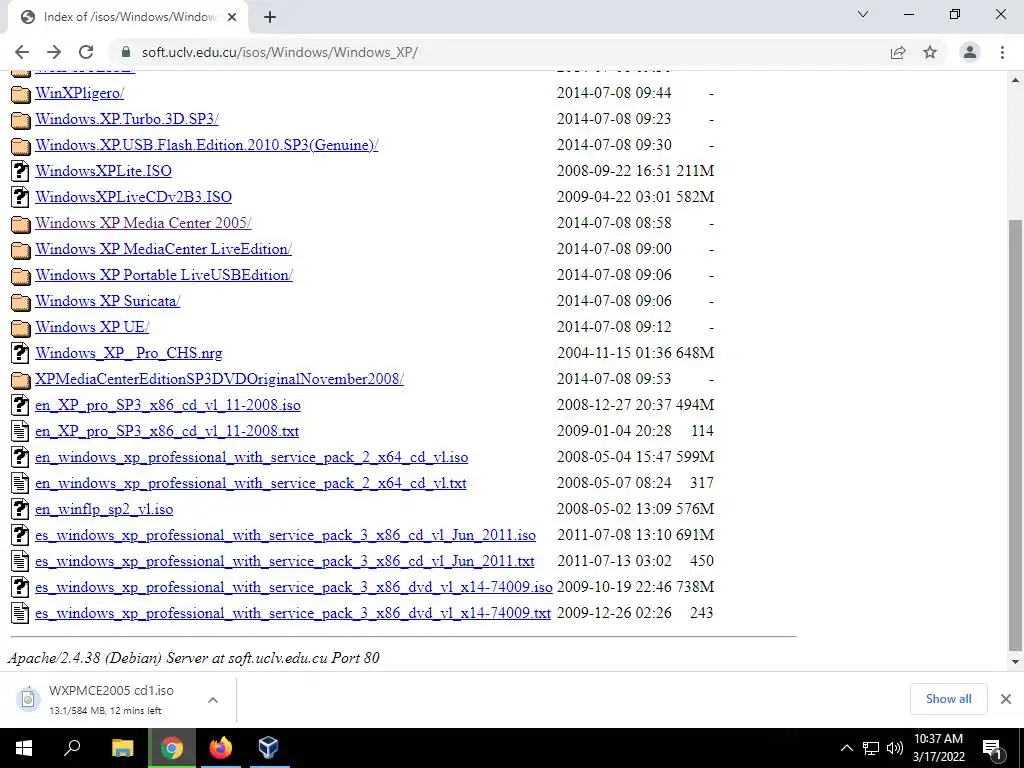Download WindowsXPLite.ISO link
This screenshot has width=1024, height=768.
coord(103,171)
